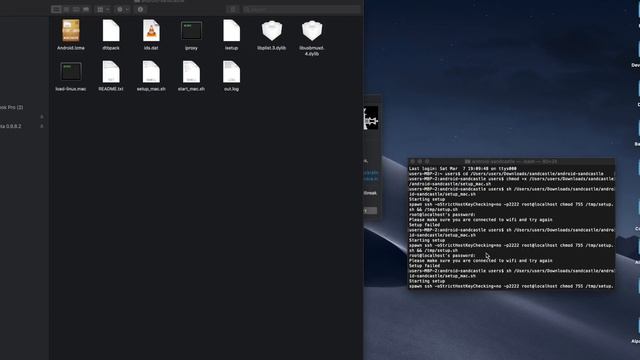Select the Android.lzma archive file
Screen dimensions: 640x360
click(71, 31)
